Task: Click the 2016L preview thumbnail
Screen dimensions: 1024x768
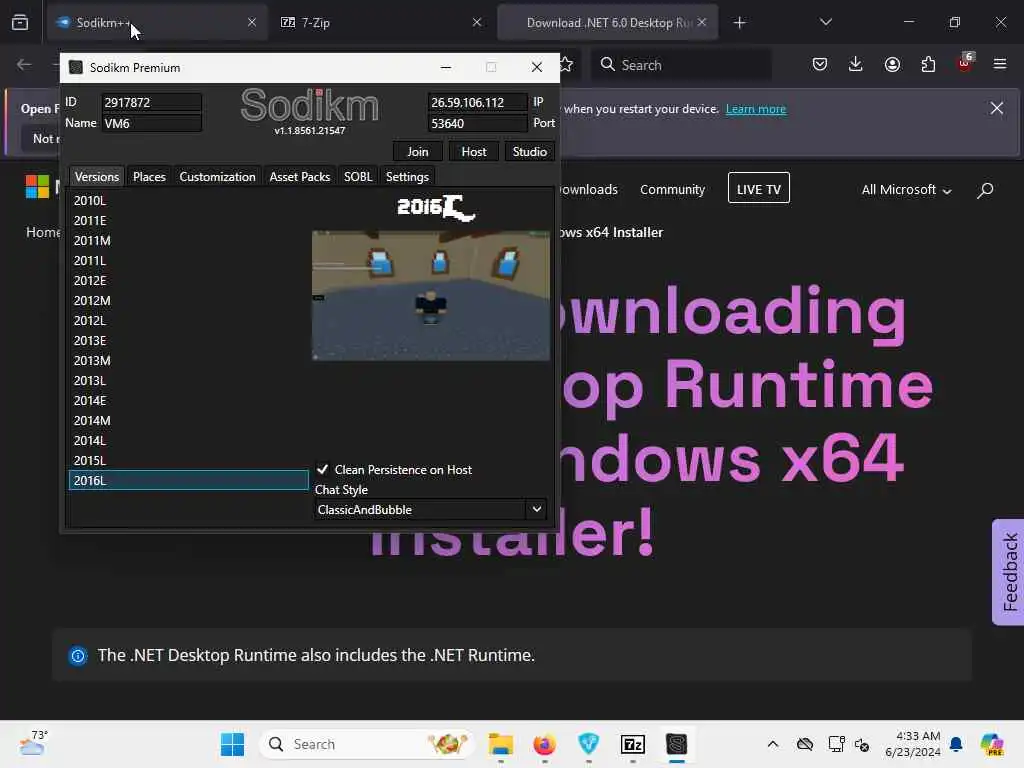Action: [431, 295]
